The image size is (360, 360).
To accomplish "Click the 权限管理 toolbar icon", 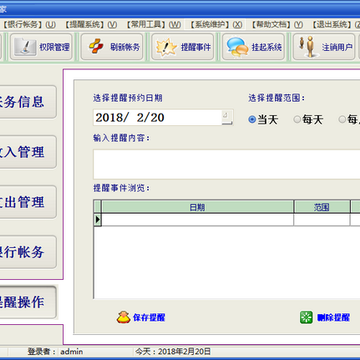I will coord(25,47).
